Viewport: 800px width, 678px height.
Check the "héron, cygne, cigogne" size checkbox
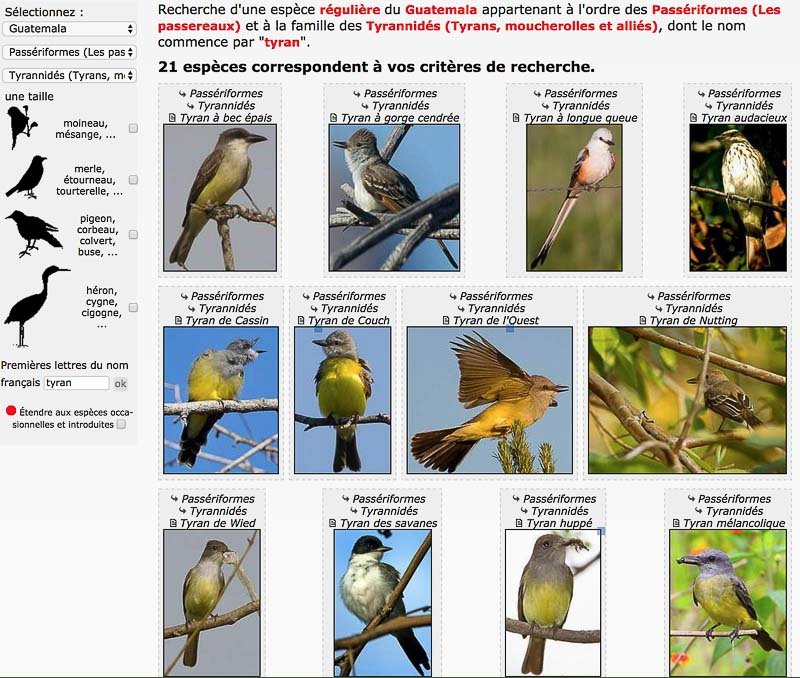(x=133, y=307)
